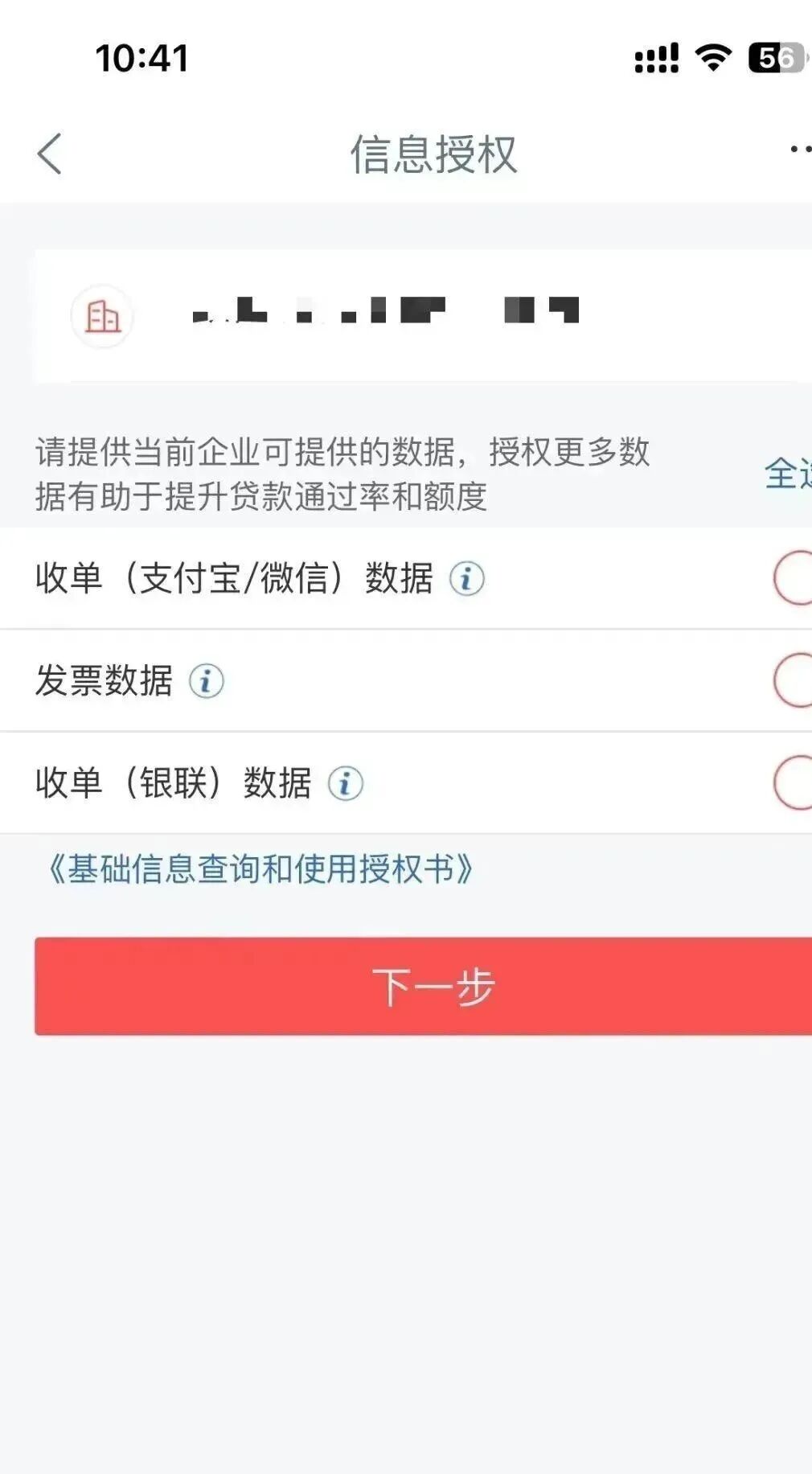The width and height of the screenshot is (812, 1474).
Task: Tap the cellular signal bars icon
Action: 656,58
